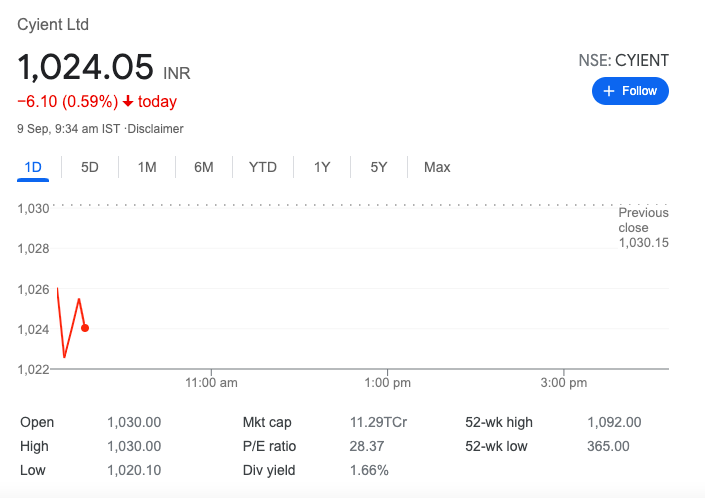This screenshot has width=705, height=498.
Task: Click the 1,028 y-axis label
Action: pyautogui.click(x=33, y=249)
